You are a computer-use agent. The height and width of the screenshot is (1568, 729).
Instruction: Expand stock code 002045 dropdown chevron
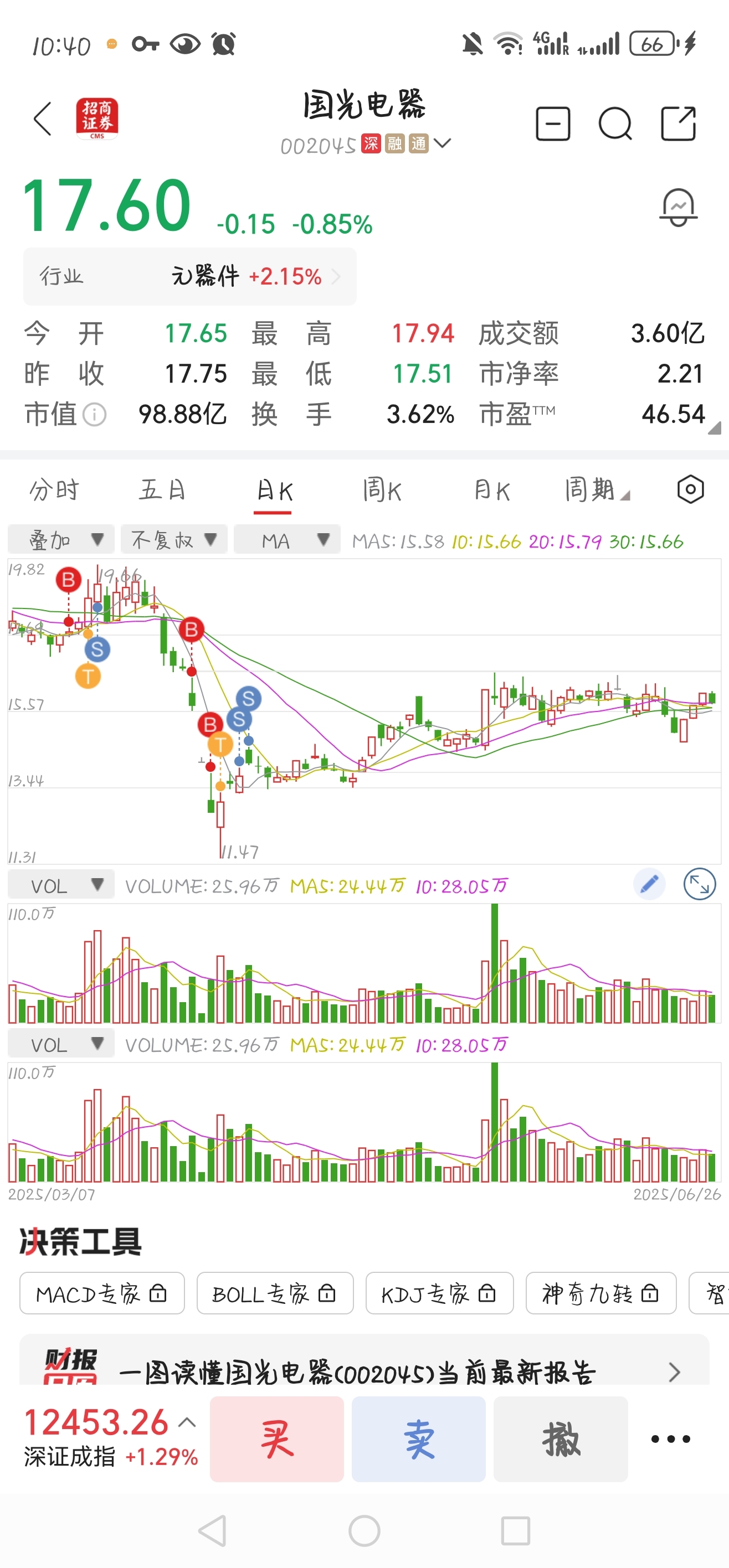[x=443, y=143]
